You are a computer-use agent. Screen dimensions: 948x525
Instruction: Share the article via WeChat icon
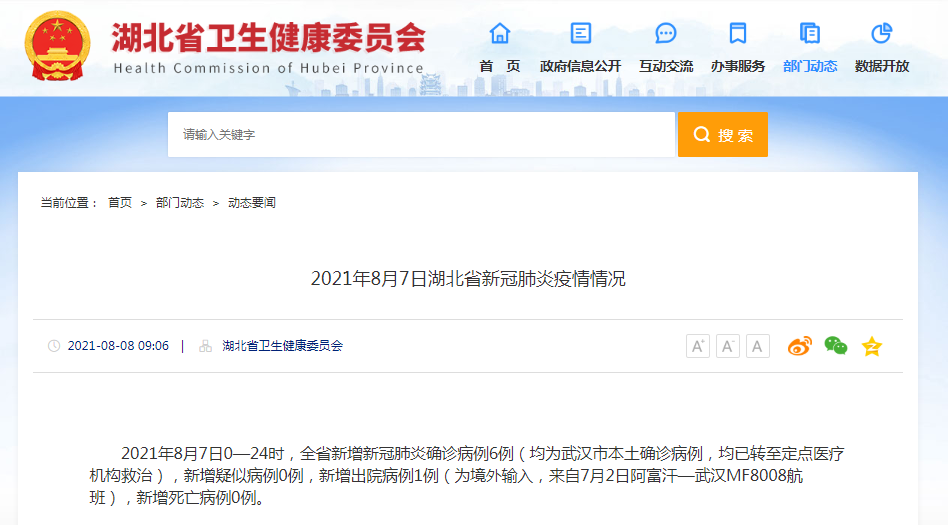(835, 346)
